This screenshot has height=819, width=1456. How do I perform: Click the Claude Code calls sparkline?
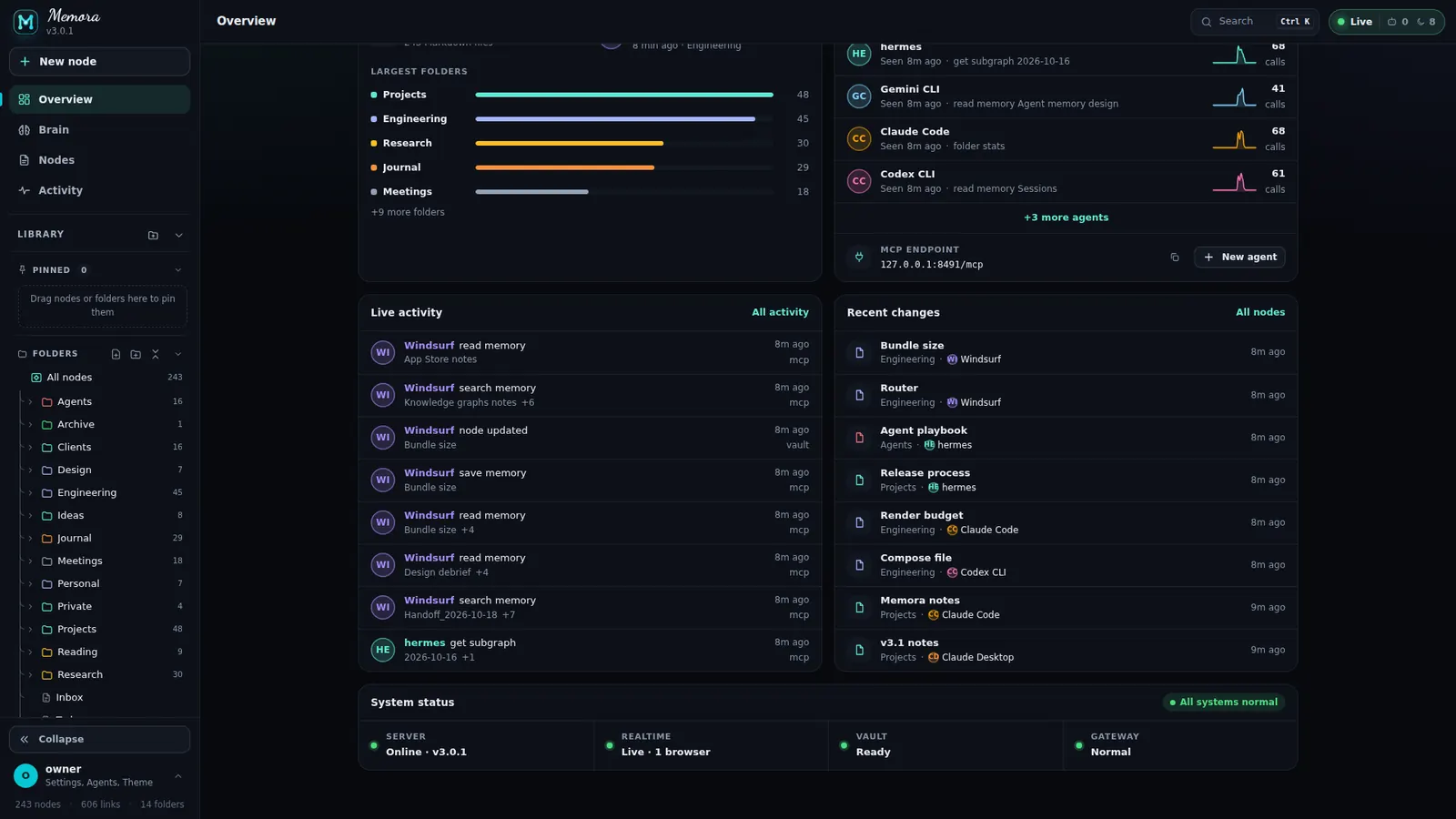[x=1234, y=139]
